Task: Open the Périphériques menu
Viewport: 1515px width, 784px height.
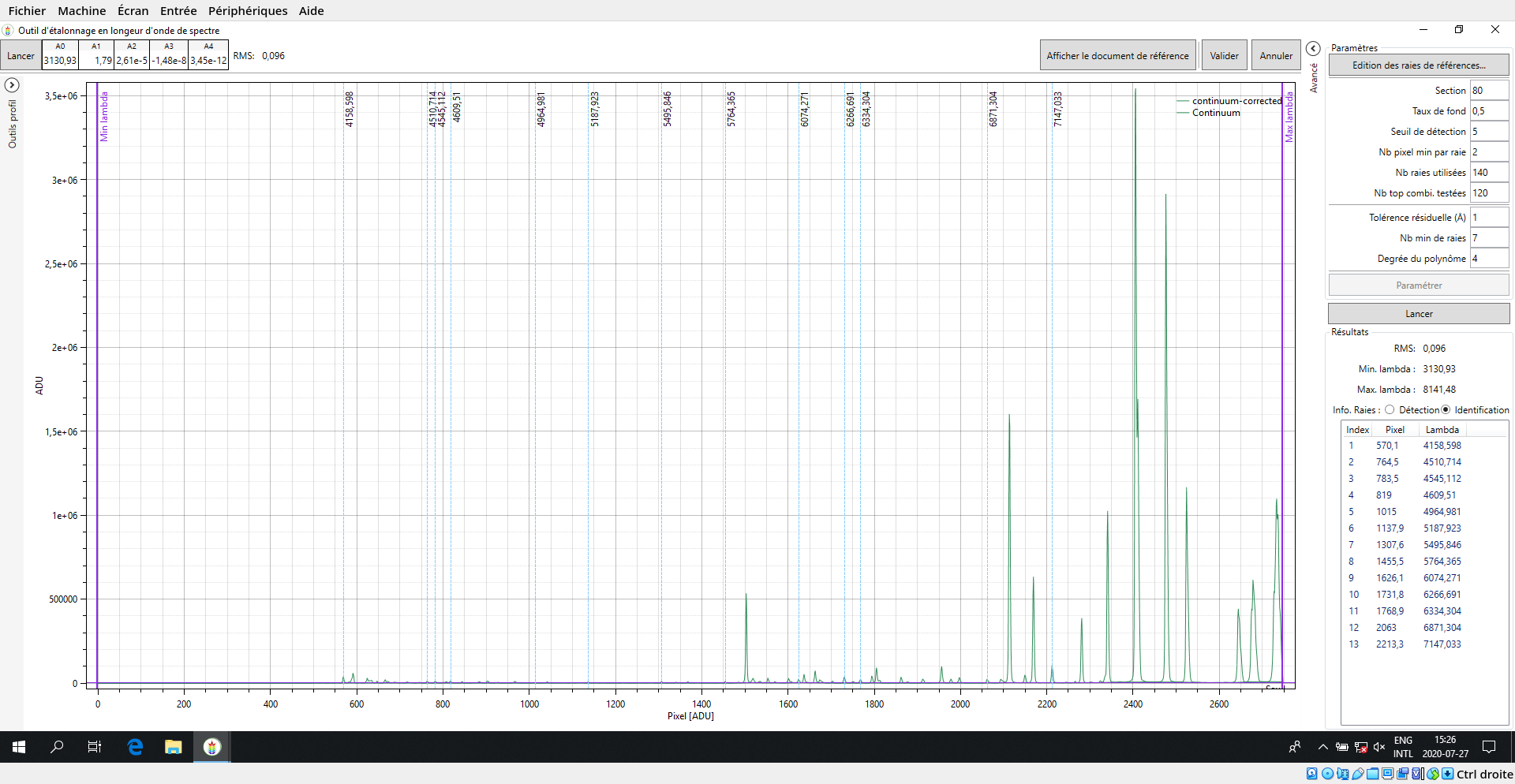Action: pos(248,11)
